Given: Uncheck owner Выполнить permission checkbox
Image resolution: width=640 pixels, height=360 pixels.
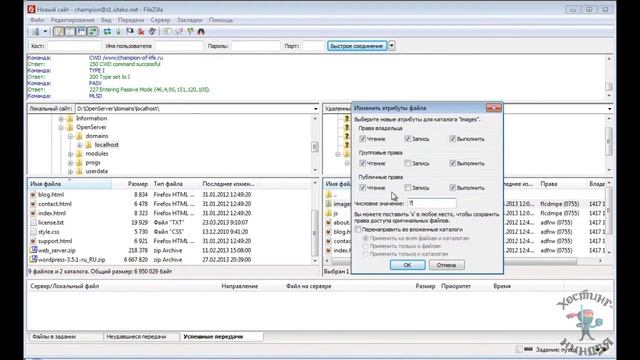Looking at the screenshot, I should (452, 139).
